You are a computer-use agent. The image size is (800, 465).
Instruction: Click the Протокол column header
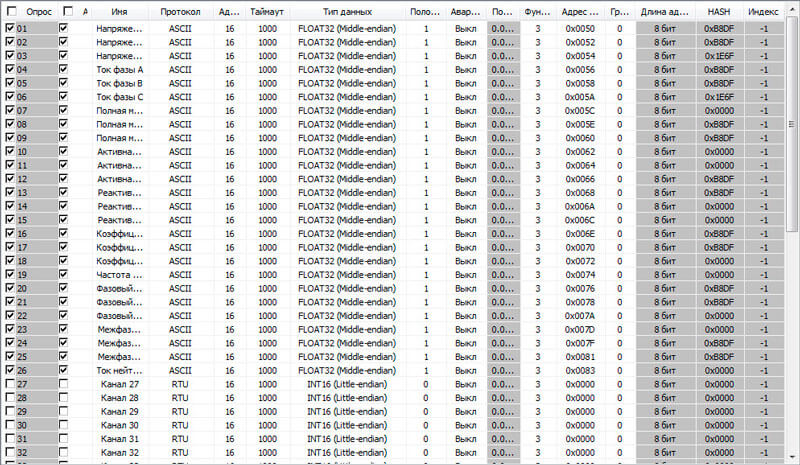[180, 10]
